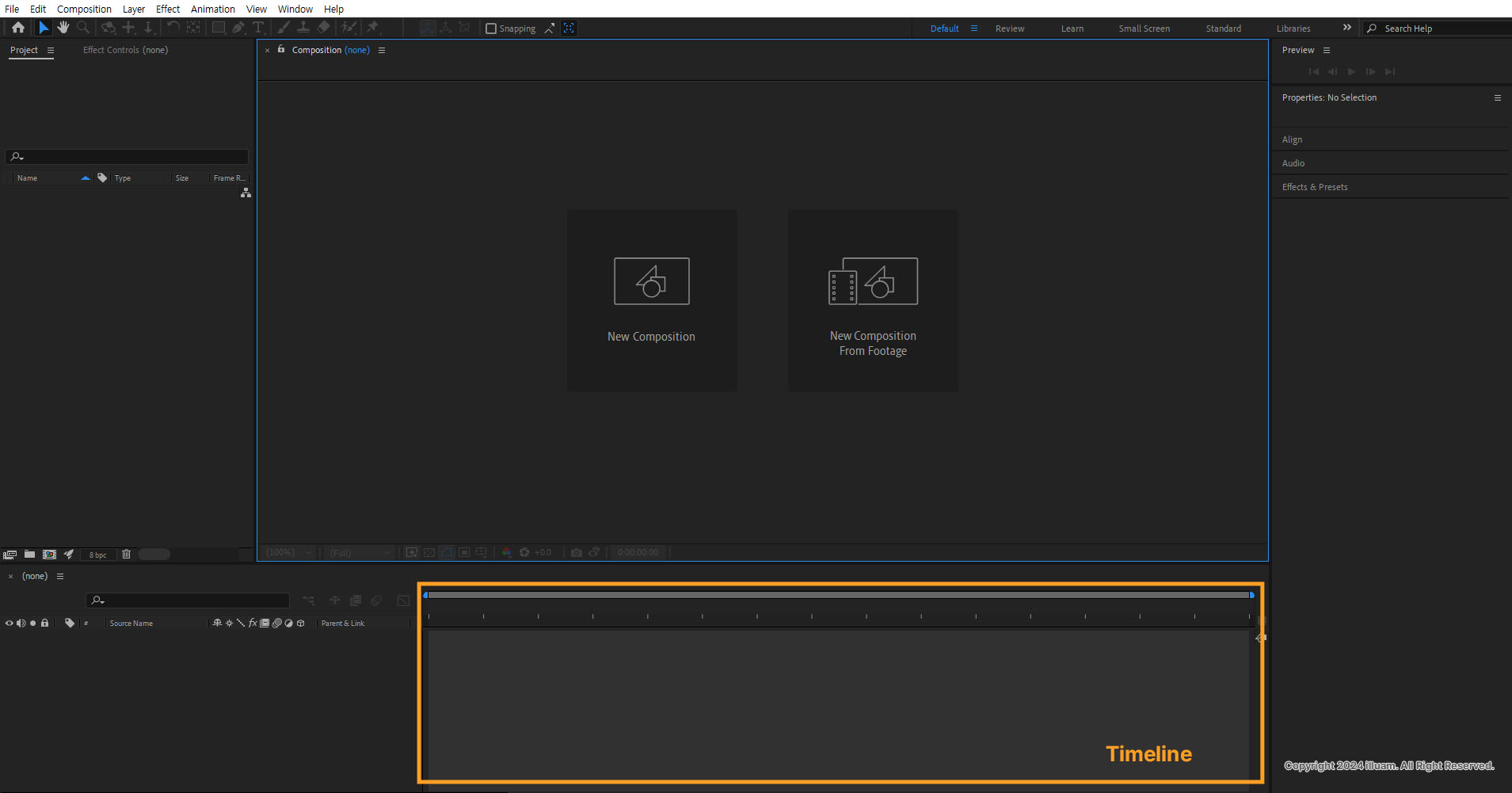Select the Pen tool
The width and height of the screenshot is (1512, 793).
pyautogui.click(x=238, y=28)
